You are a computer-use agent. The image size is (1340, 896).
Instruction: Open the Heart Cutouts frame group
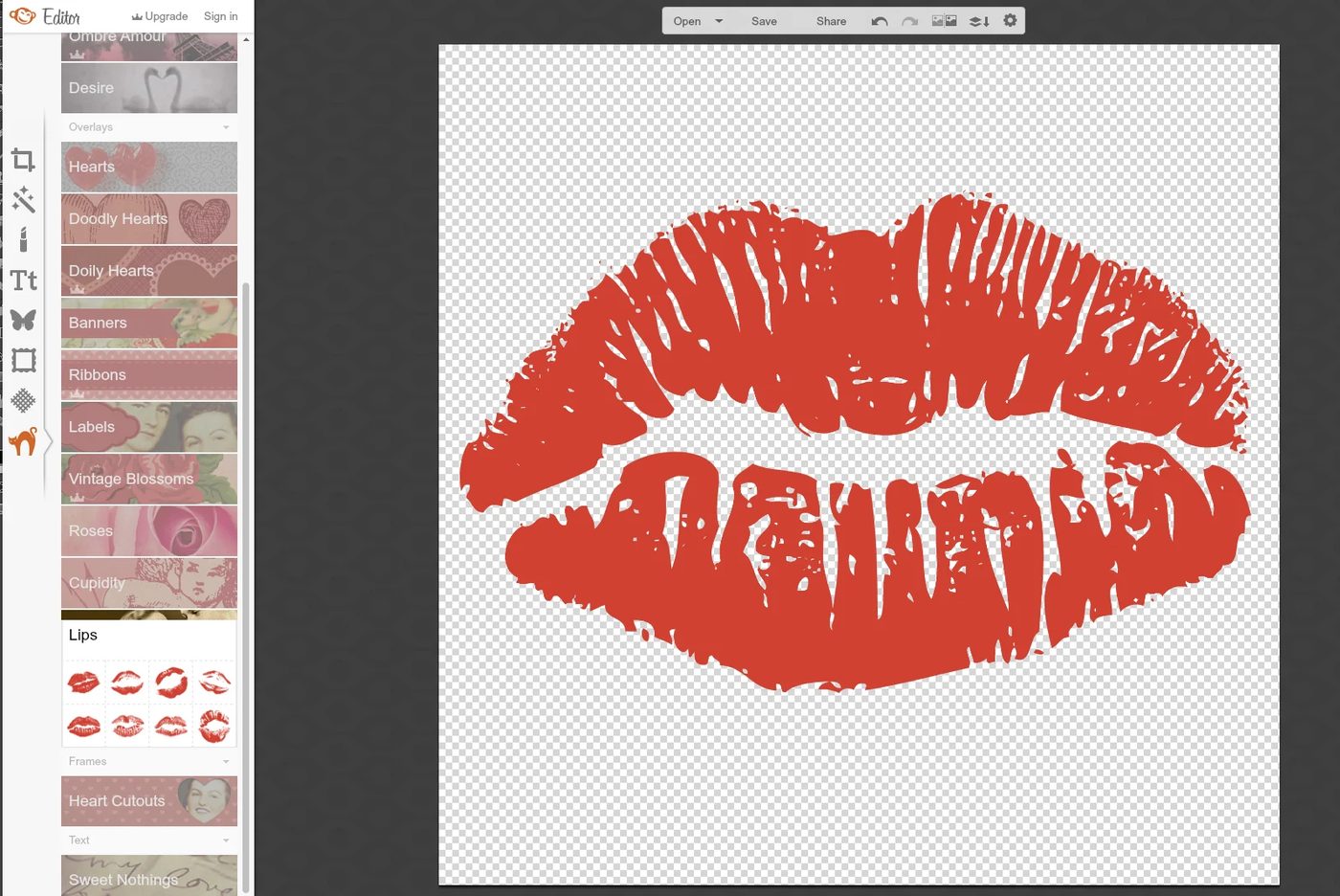coord(149,801)
